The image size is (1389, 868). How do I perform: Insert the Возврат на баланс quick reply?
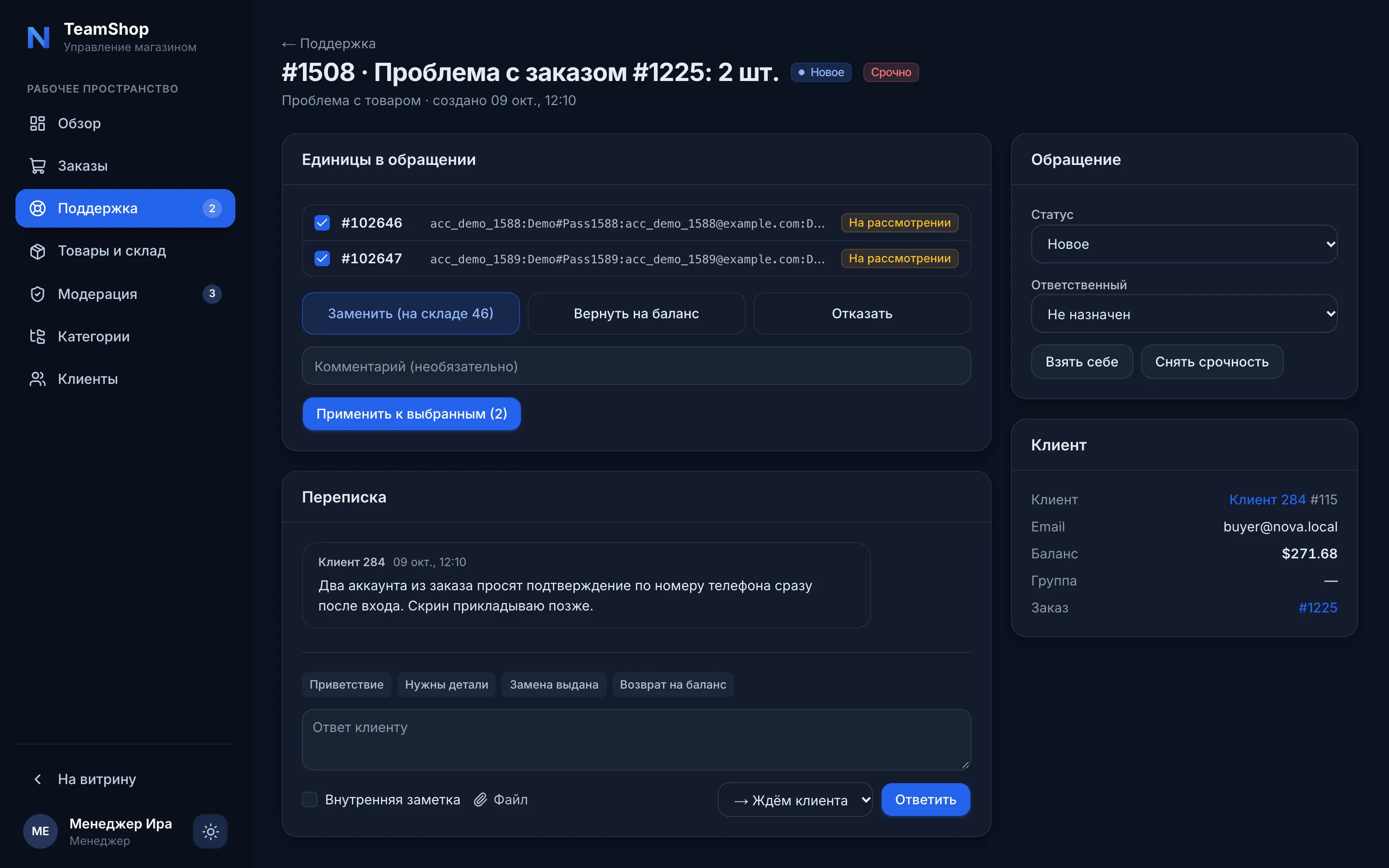coord(673,685)
